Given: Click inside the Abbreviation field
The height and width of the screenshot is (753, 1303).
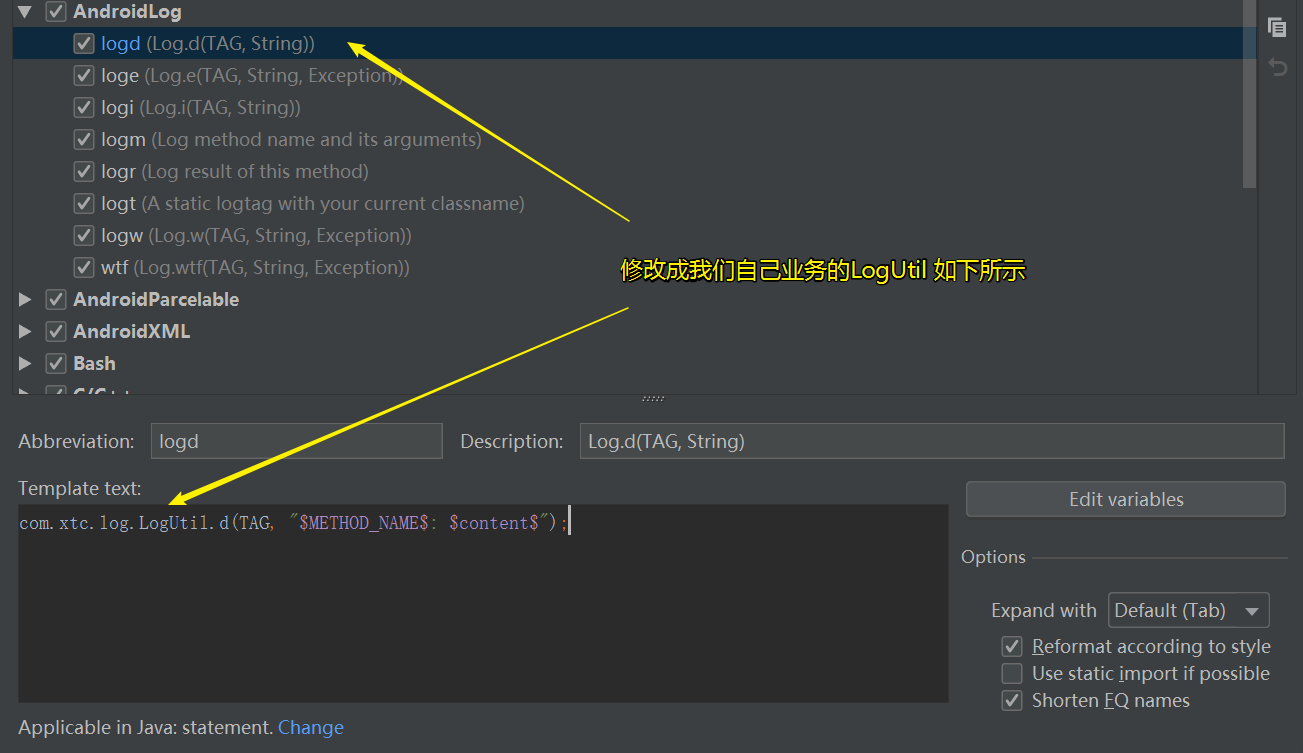Looking at the screenshot, I should tap(296, 440).
